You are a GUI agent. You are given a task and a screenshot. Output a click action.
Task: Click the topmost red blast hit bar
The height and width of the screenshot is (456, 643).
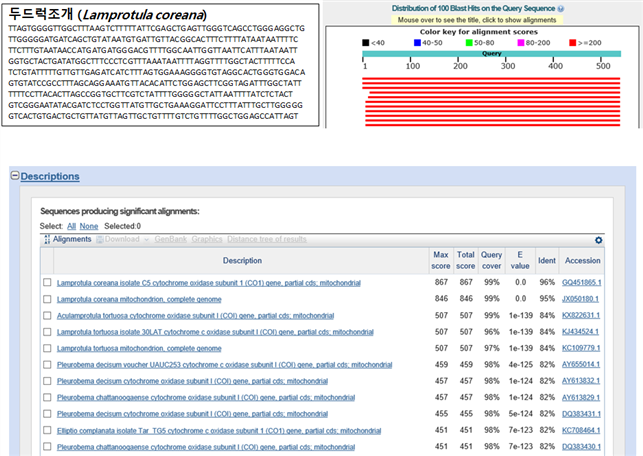coord(491,78)
